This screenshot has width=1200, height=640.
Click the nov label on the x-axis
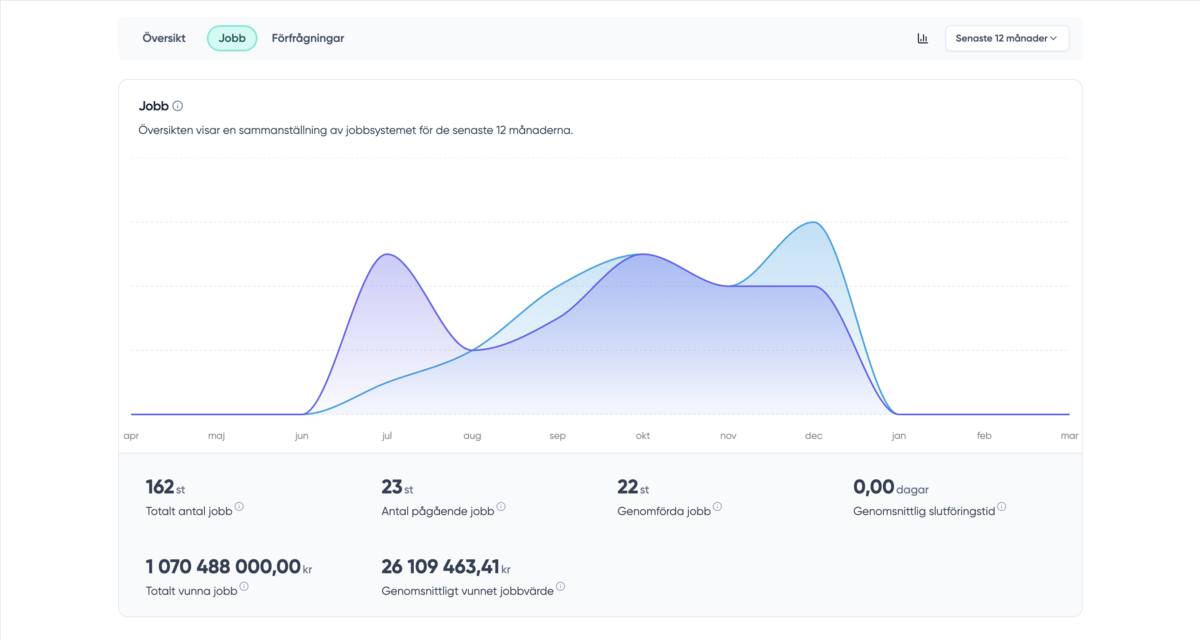[728, 436]
